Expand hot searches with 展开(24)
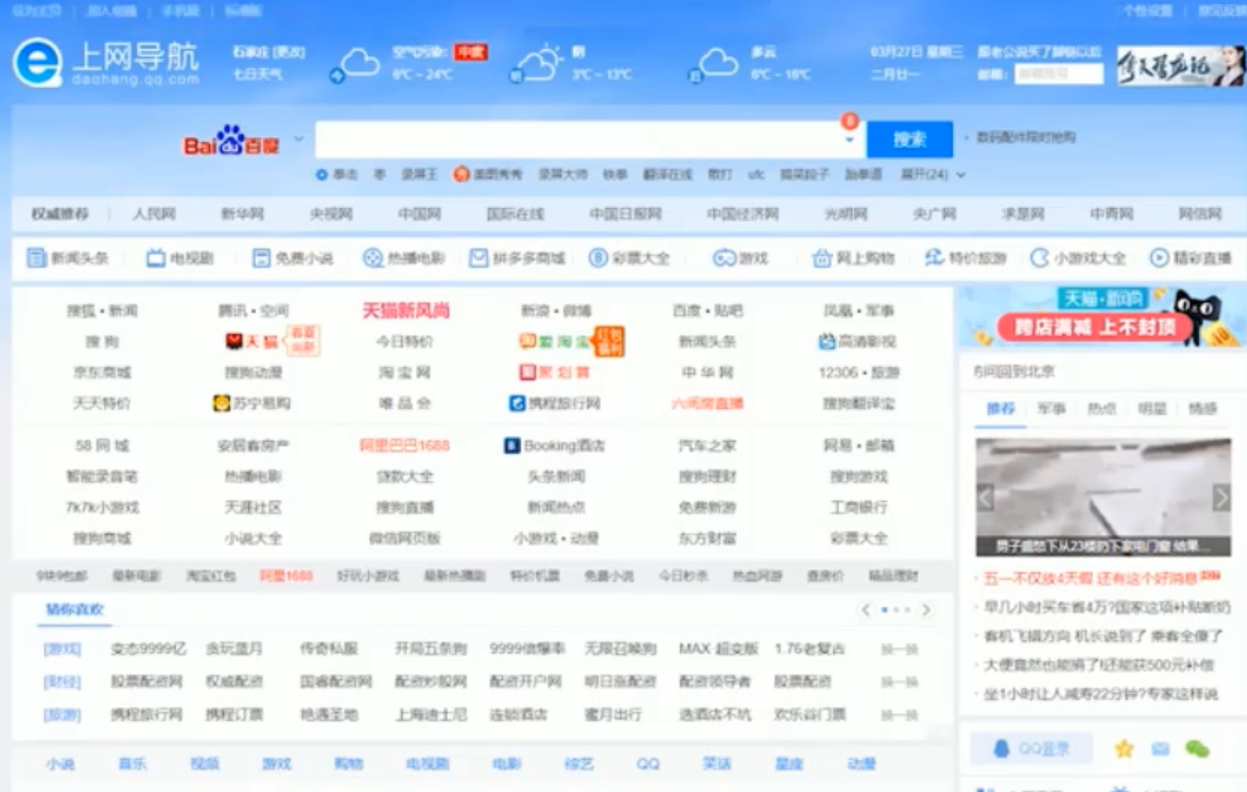Screen dimensions: 1247x792 point(932,175)
